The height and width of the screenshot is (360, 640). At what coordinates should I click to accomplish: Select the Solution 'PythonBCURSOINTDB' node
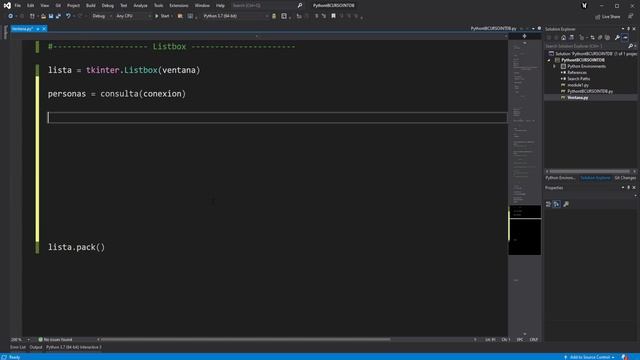point(593,53)
